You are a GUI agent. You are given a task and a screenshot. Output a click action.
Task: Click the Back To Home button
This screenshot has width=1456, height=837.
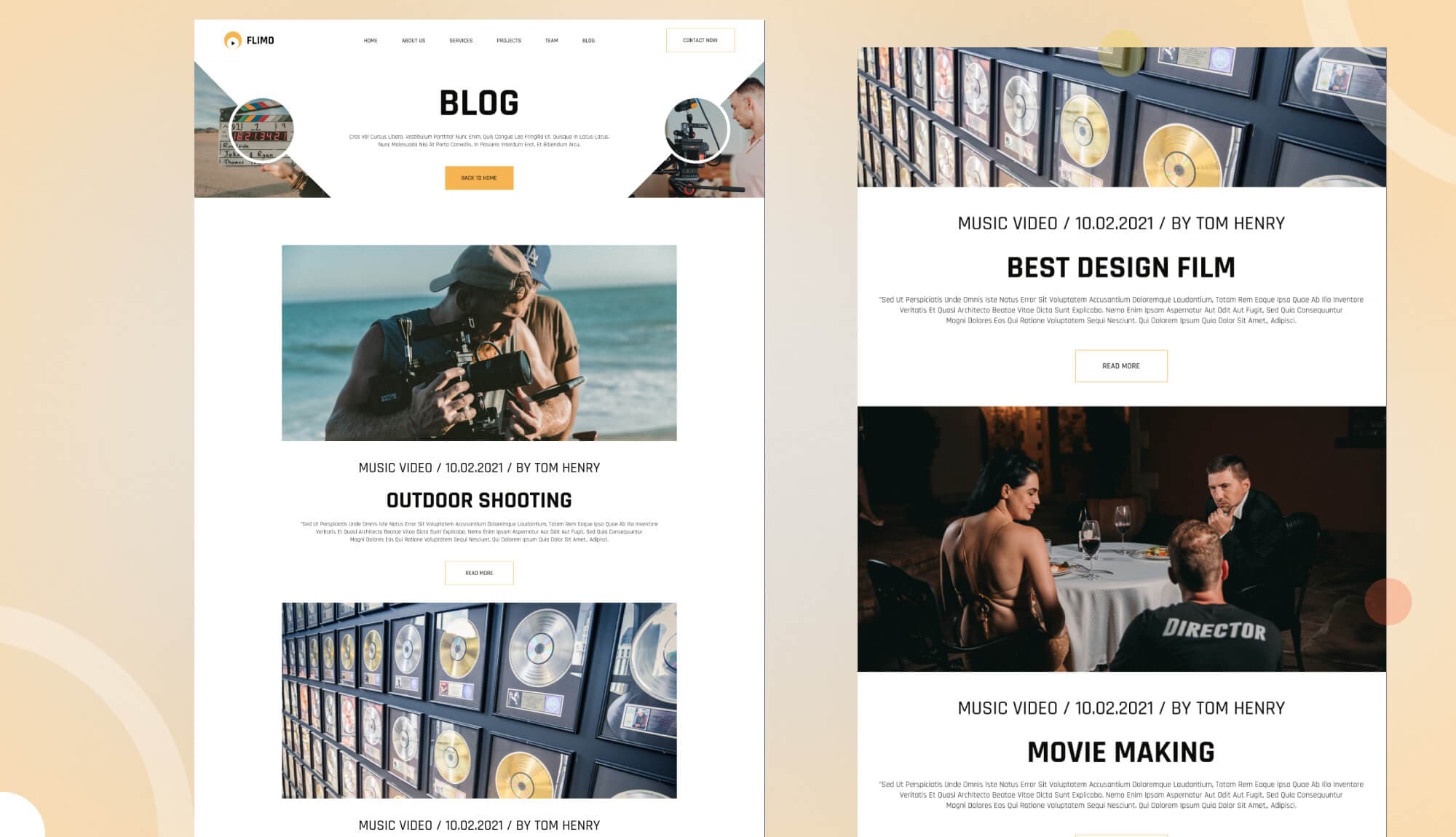479,178
